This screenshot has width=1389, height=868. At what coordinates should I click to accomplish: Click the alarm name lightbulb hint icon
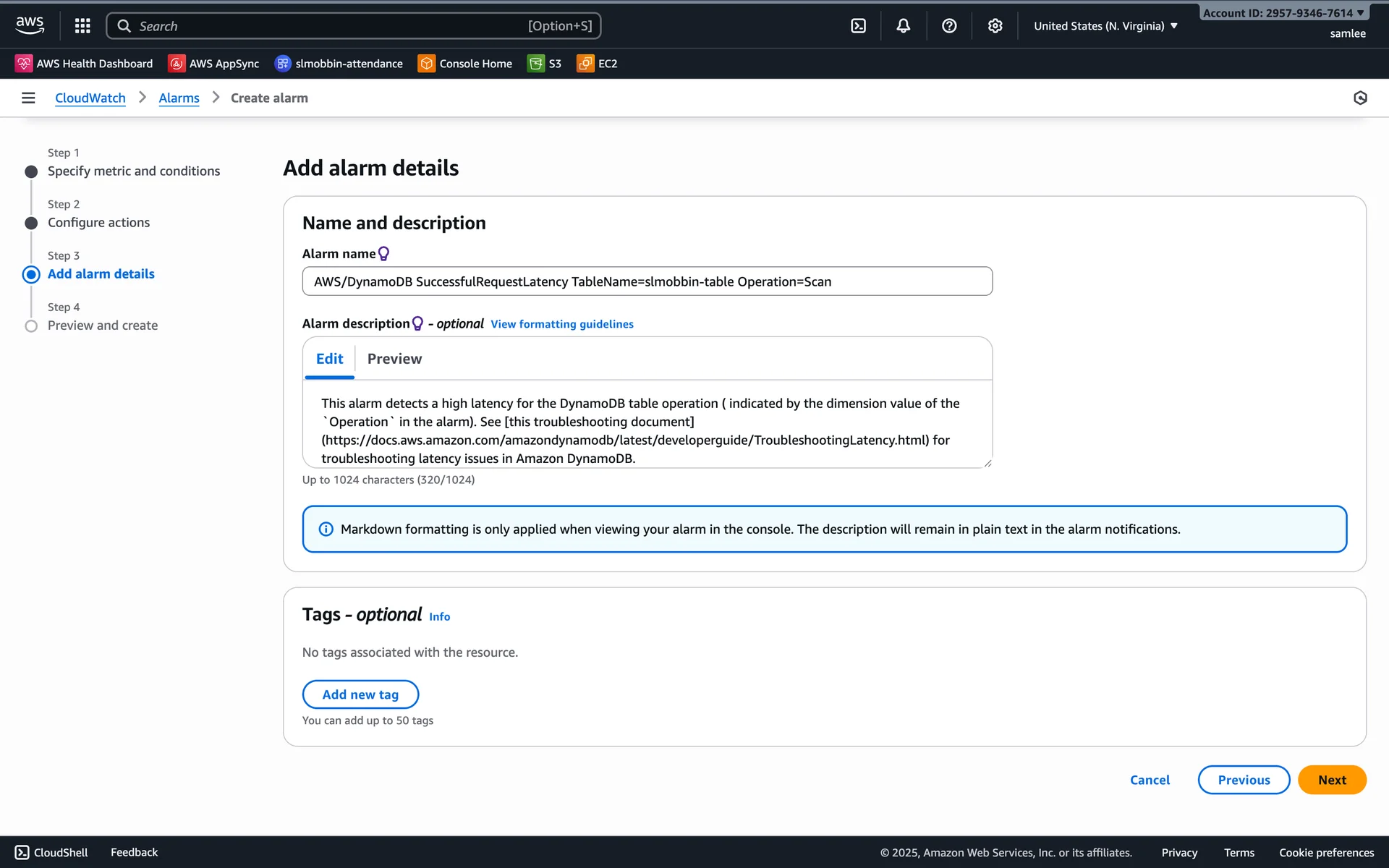point(384,254)
